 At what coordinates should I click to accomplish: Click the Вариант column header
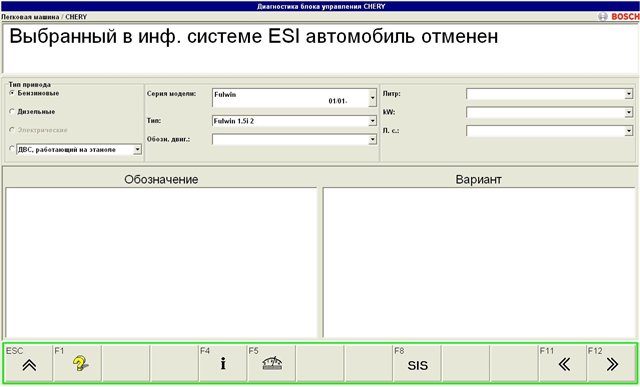click(x=478, y=180)
